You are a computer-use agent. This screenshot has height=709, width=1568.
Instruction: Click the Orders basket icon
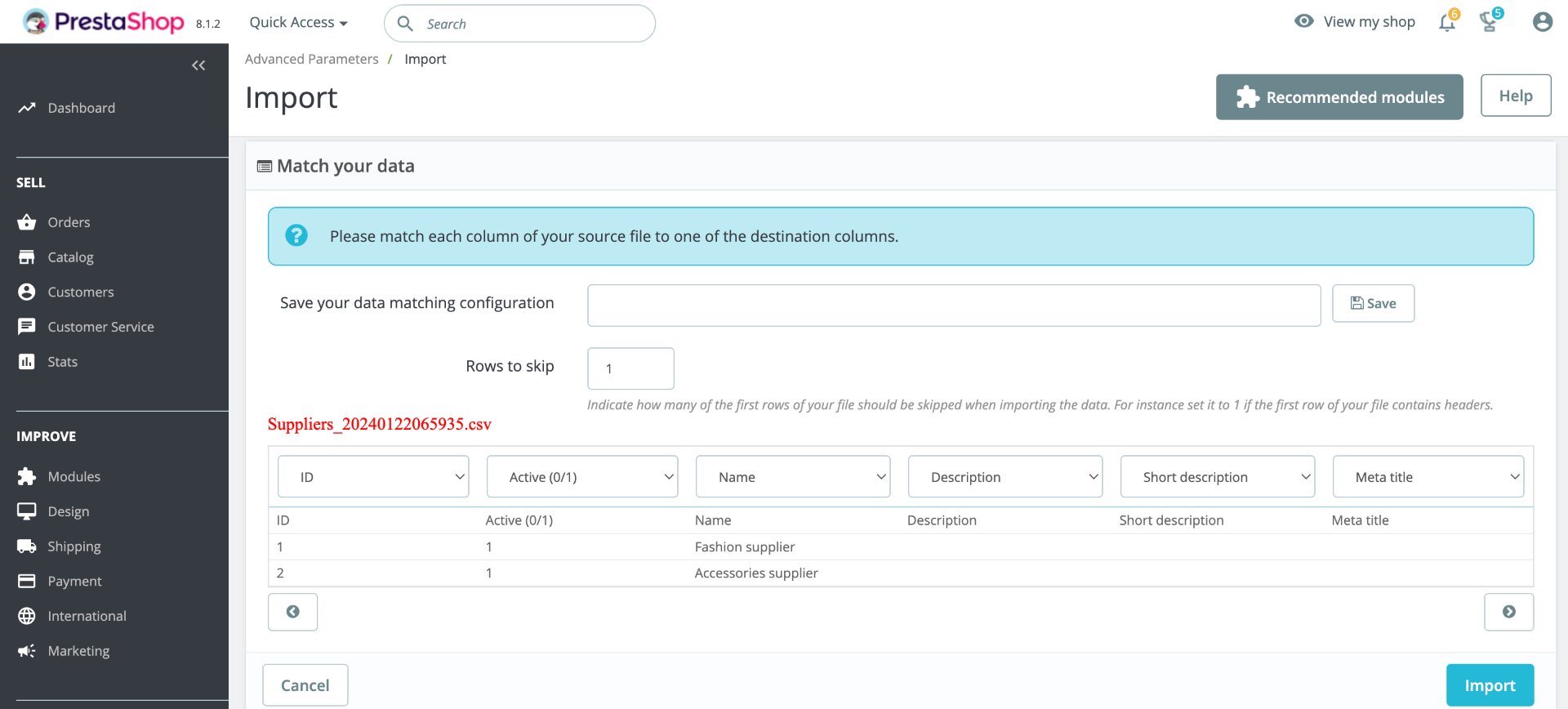point(27,222)
